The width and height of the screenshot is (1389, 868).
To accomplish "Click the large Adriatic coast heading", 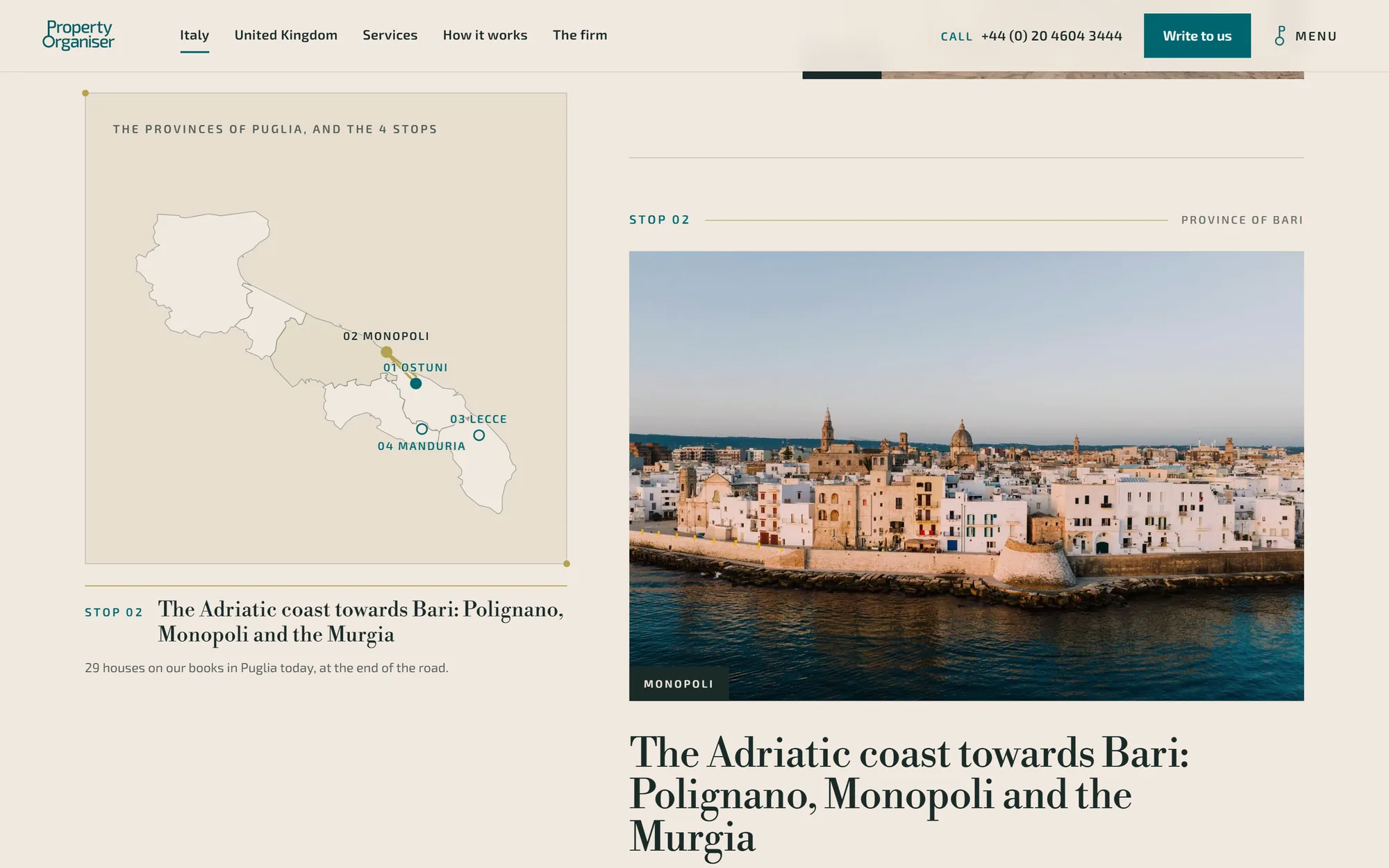I will [x=908, y=794].
